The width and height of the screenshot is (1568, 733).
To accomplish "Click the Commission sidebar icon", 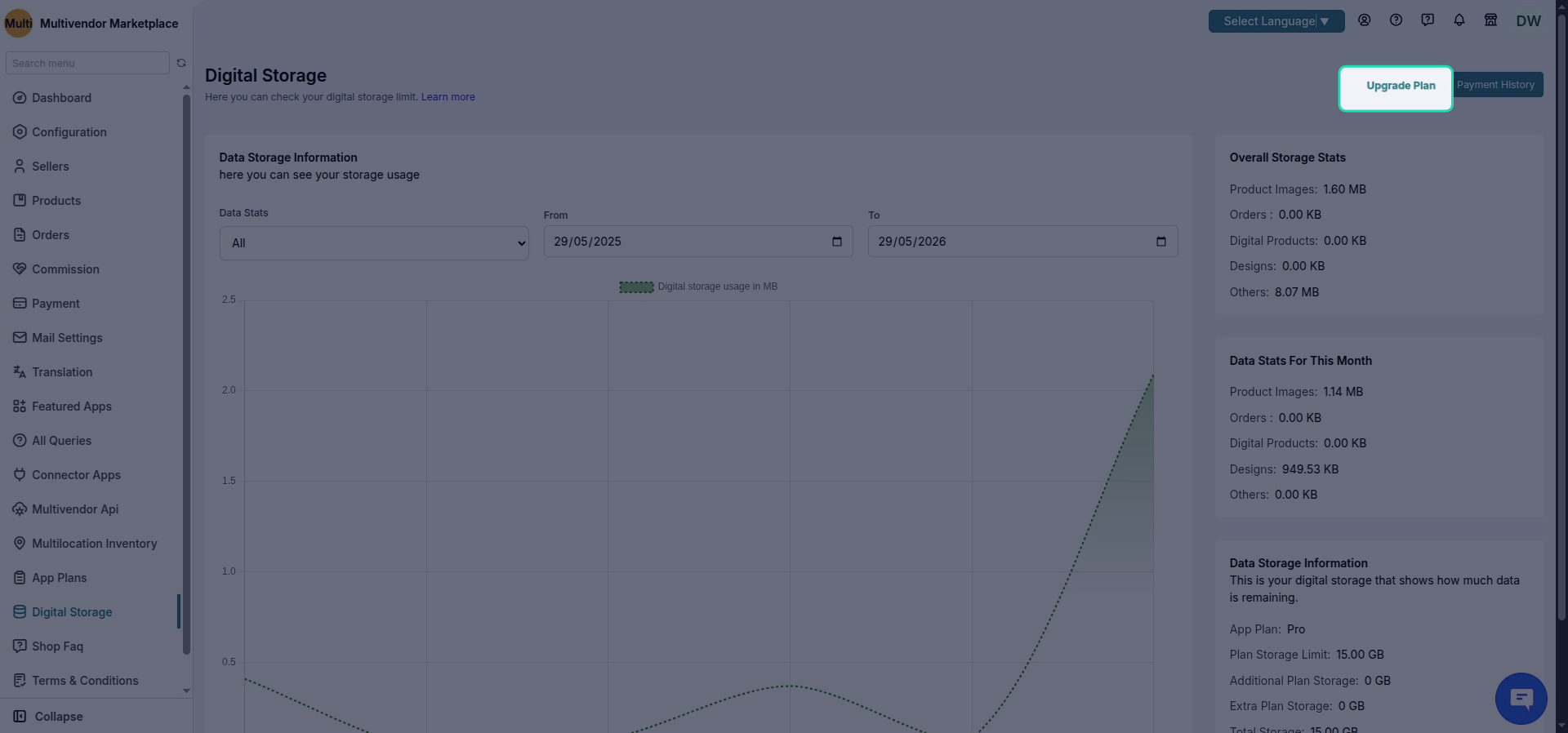I will point(20,269).
